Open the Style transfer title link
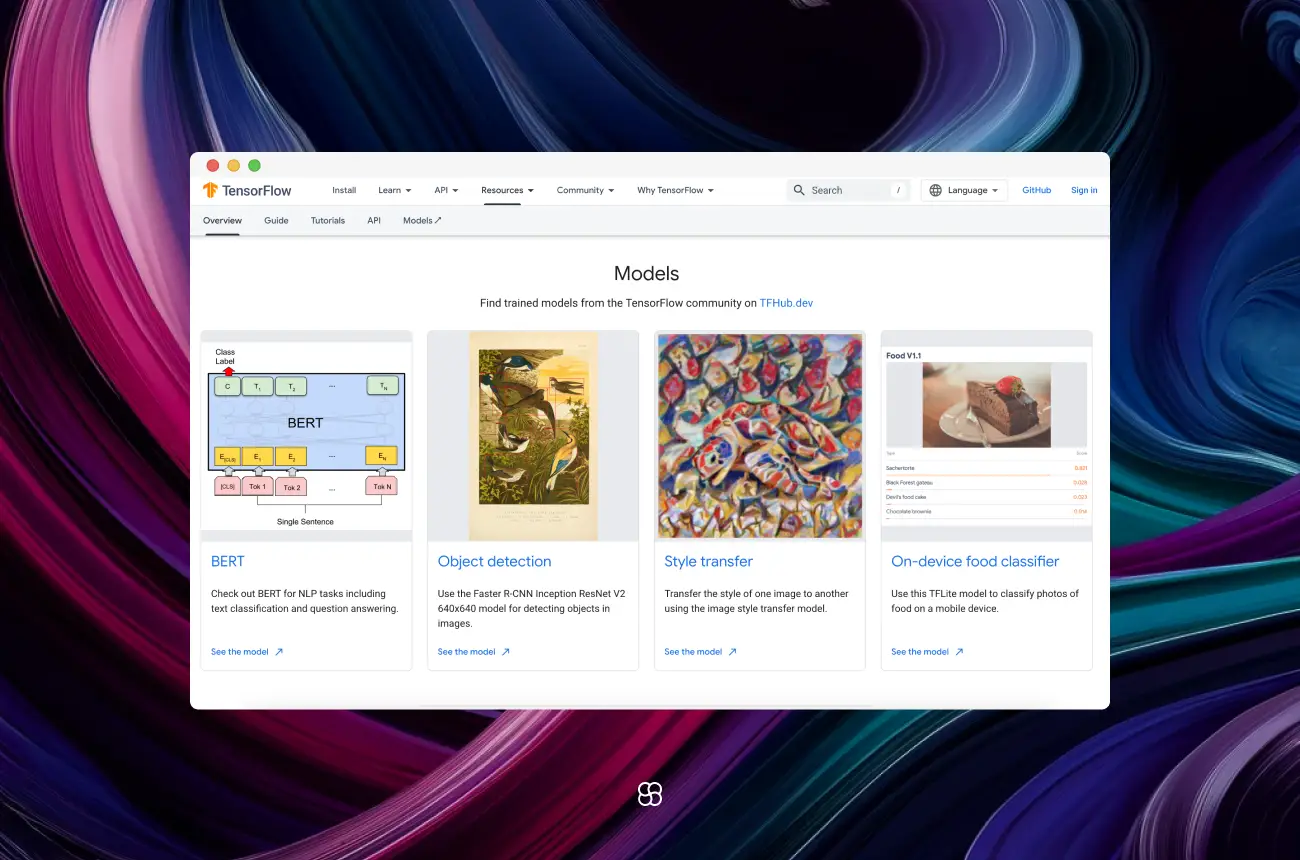1300x860 pixels. point(709,562)
